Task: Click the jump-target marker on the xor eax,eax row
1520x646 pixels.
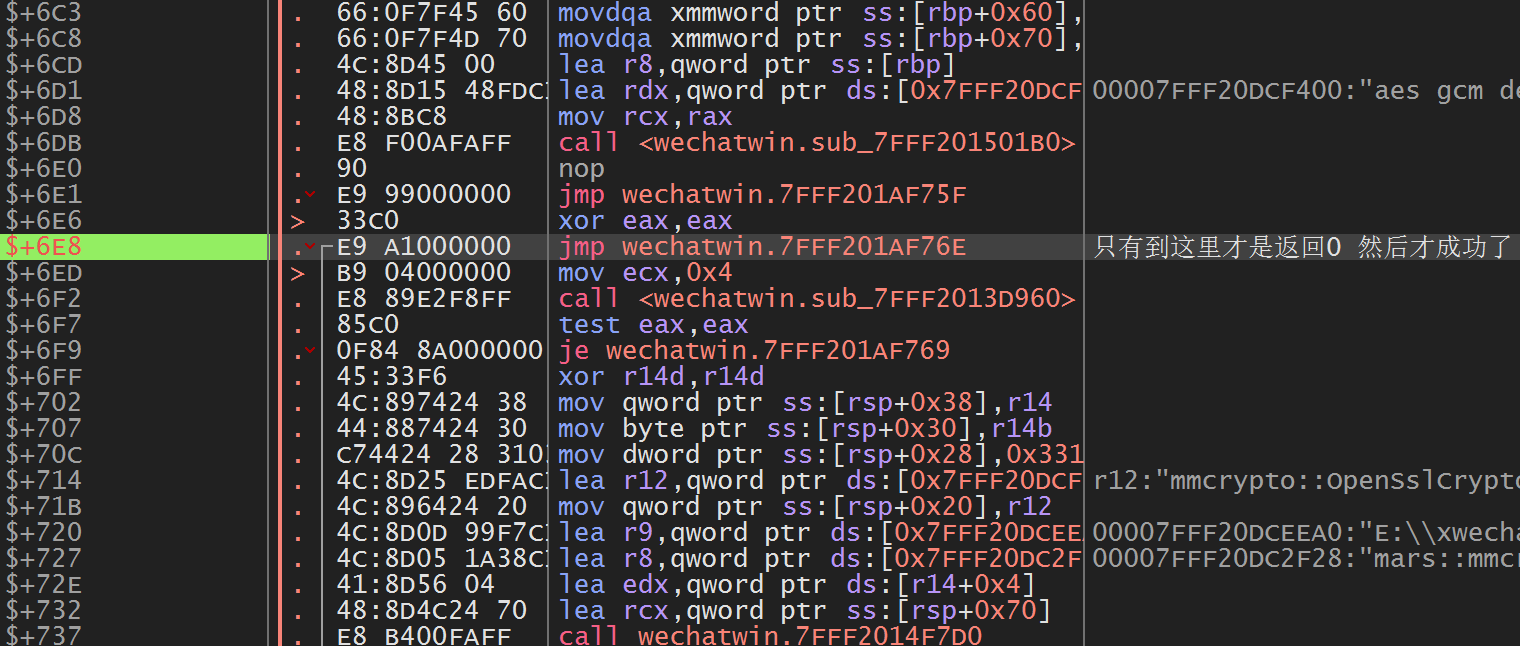Action: coord(297,221)
